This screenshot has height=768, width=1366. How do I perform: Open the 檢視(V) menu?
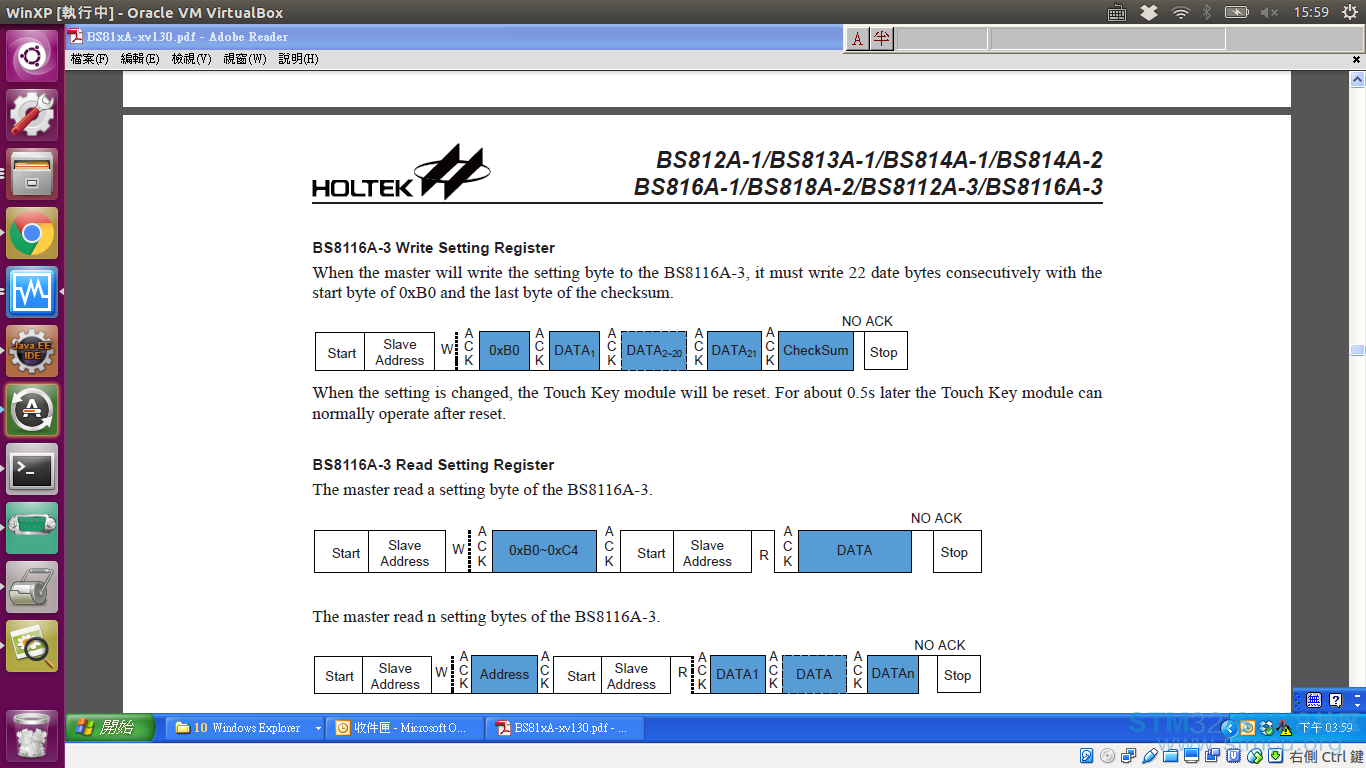192,60
